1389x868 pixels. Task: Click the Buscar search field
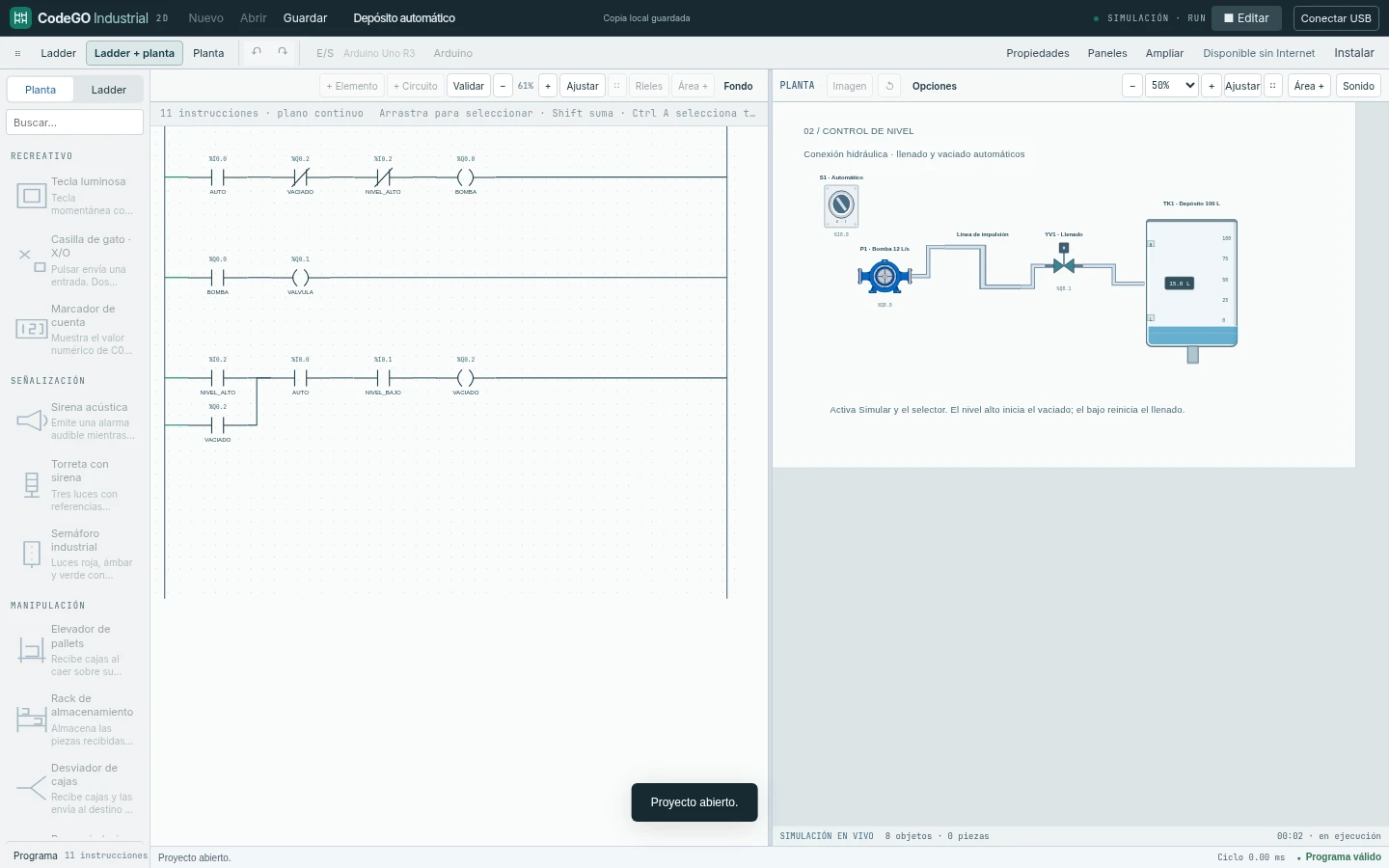(74, 122)
